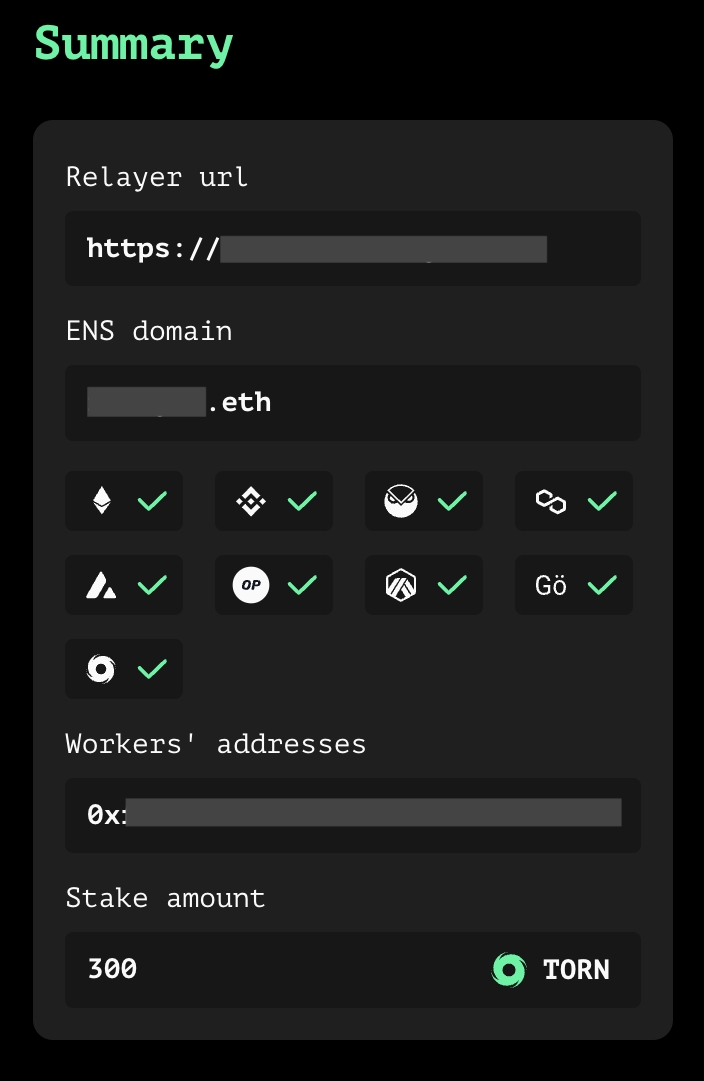The image size is (704, 1081).
Task: Select the Optimism OP icon
Action: click(x=251, y=585)
